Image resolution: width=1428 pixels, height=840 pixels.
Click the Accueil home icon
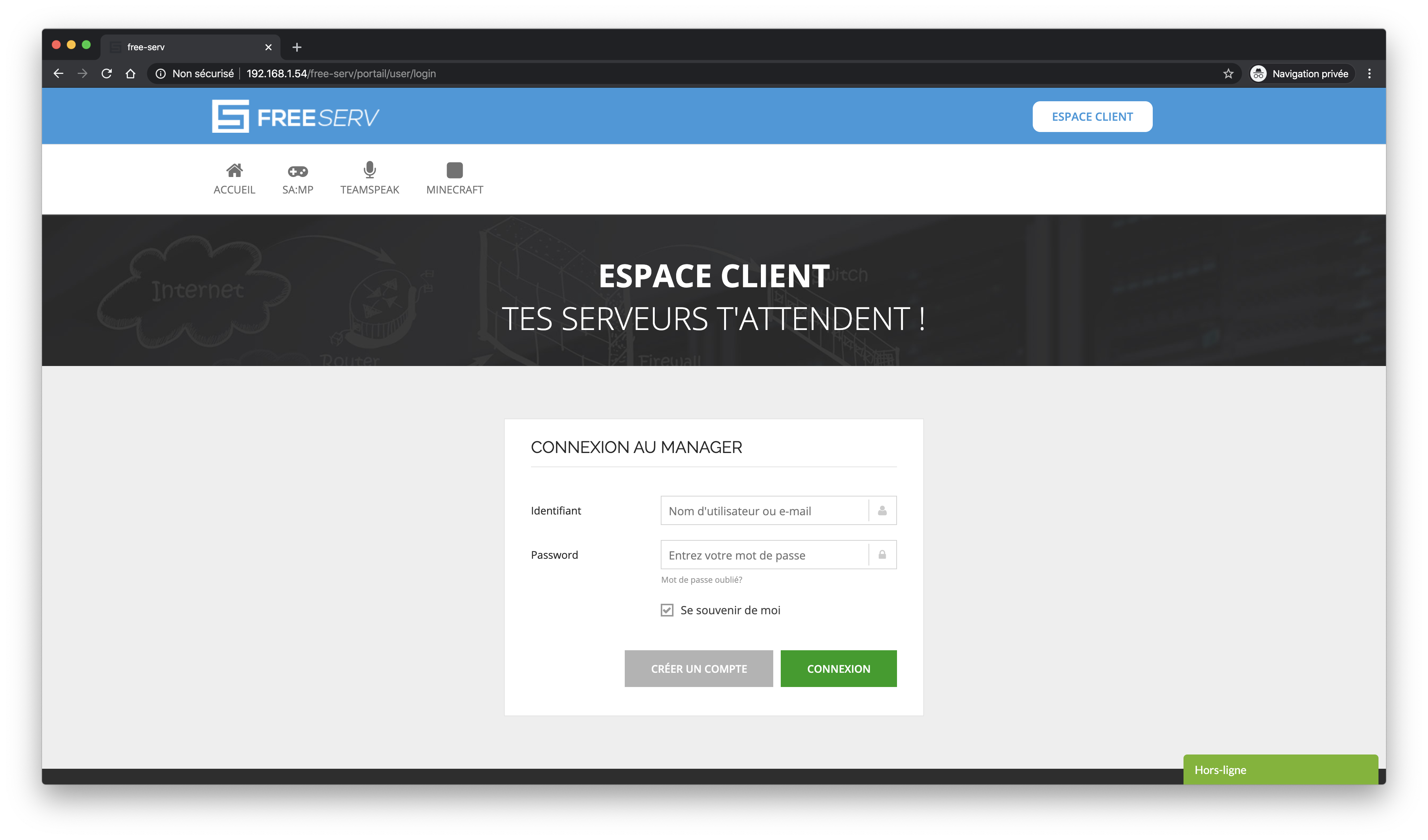234,170
